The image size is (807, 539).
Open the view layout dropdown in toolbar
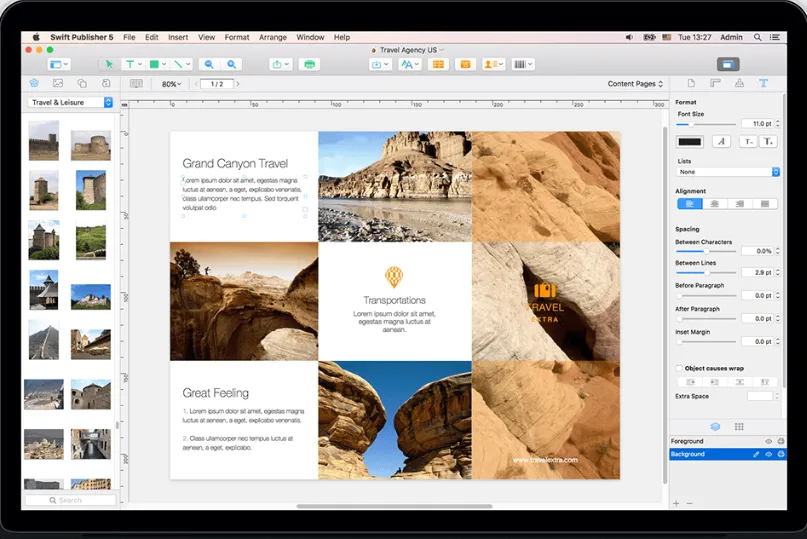coord(59,64)
